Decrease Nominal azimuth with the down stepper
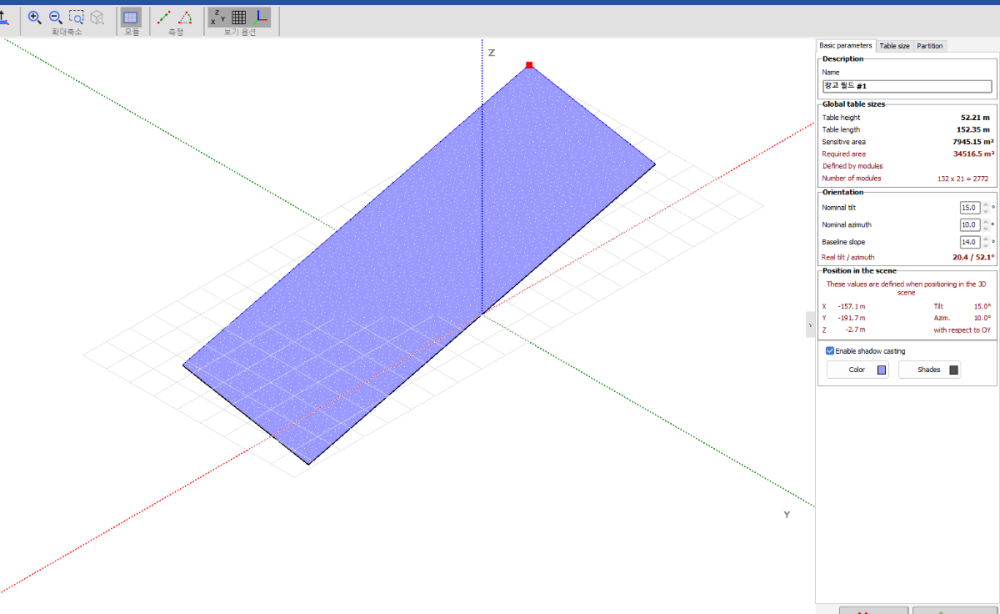1000x614 pixels. click(x=986, y=229)
